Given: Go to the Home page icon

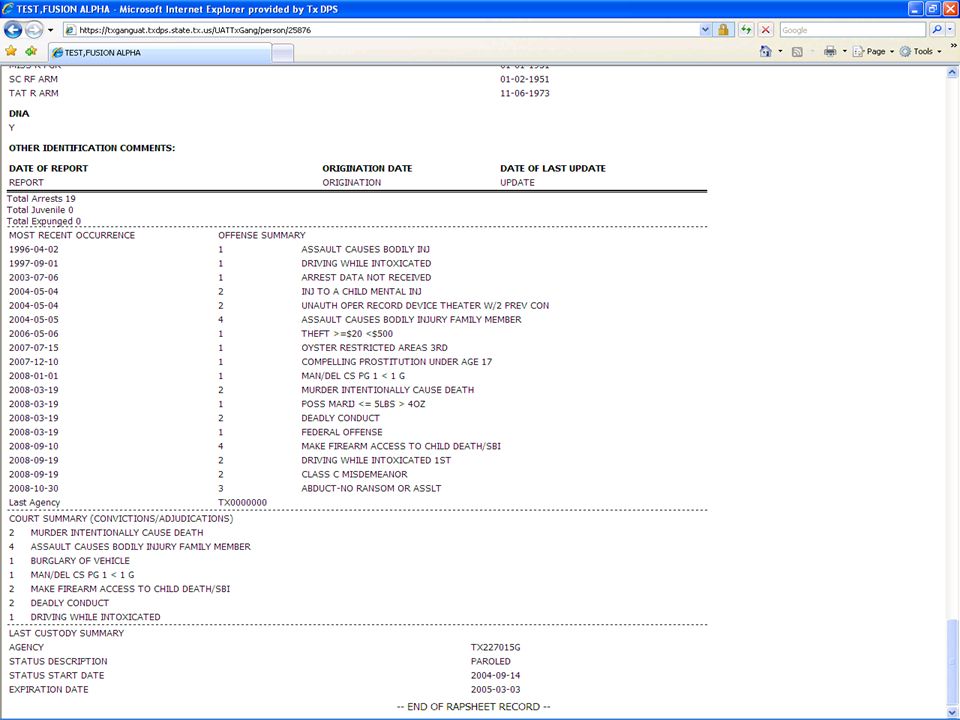Looking at the screenshot, I should 765,51.
